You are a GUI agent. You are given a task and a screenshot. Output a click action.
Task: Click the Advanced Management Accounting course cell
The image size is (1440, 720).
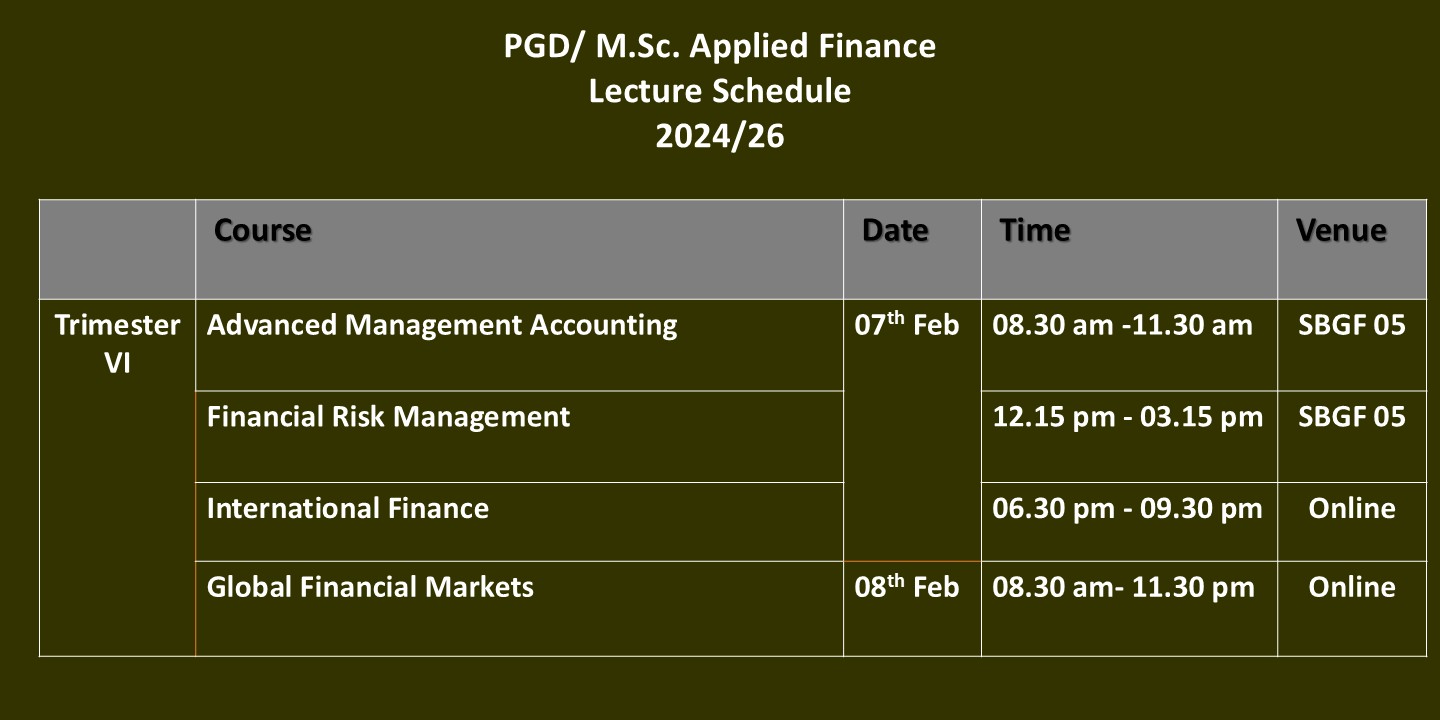(x=442, y=325)
